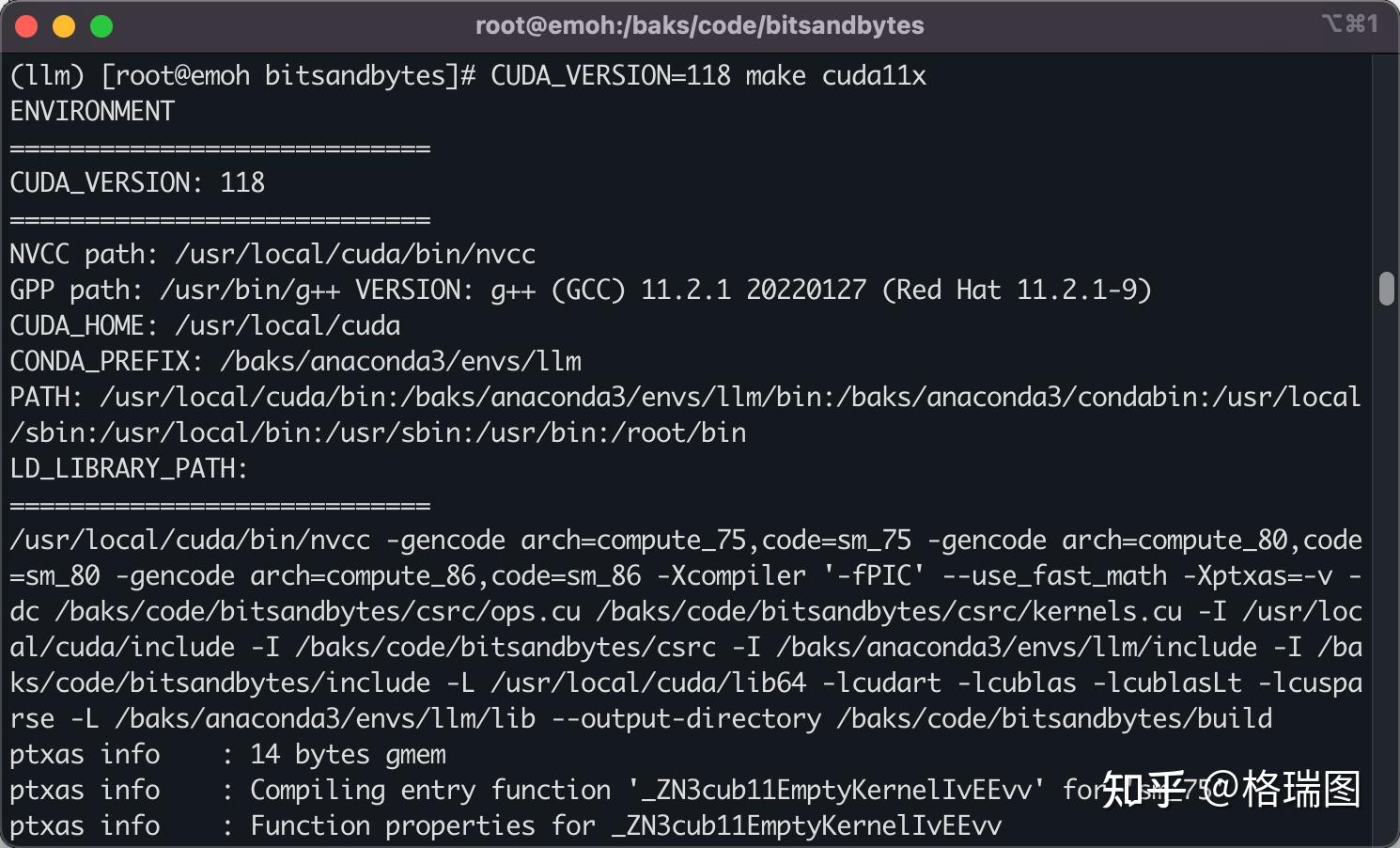The height and width of the screenshot is (848, 1400).
Task: Click the window title root@emoh:/baks/code/bitsandbytes
Action: tap(699, 25)
